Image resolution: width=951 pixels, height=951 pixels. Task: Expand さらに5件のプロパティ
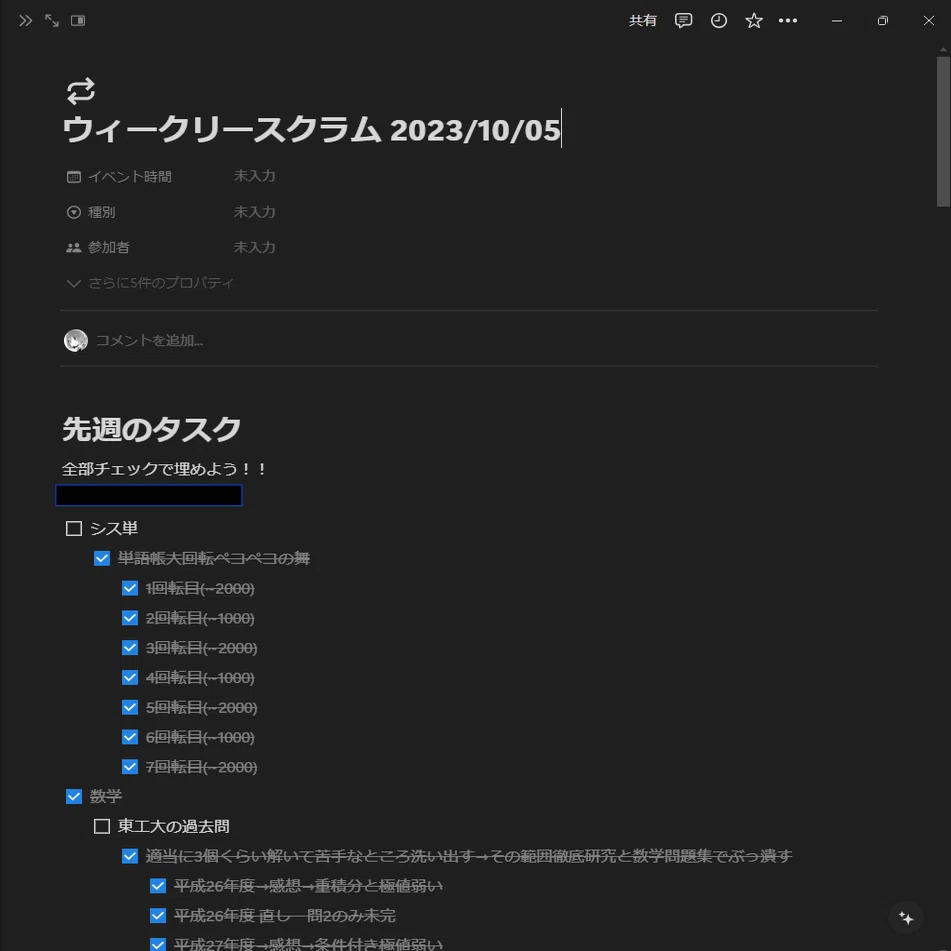click(150, 283)
